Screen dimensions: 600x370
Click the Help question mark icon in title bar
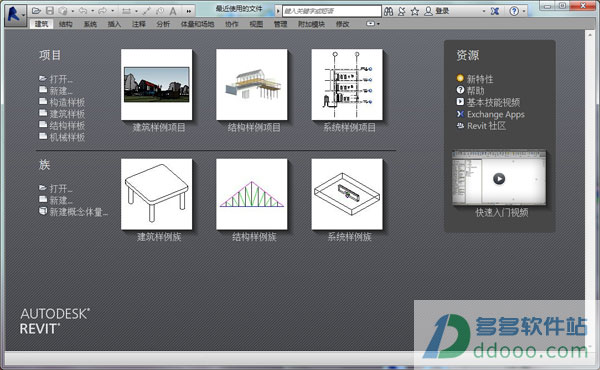514,11
